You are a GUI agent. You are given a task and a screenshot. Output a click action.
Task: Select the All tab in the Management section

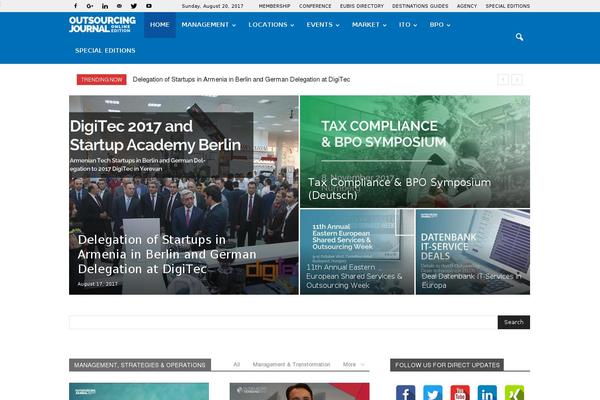point(236,364)
